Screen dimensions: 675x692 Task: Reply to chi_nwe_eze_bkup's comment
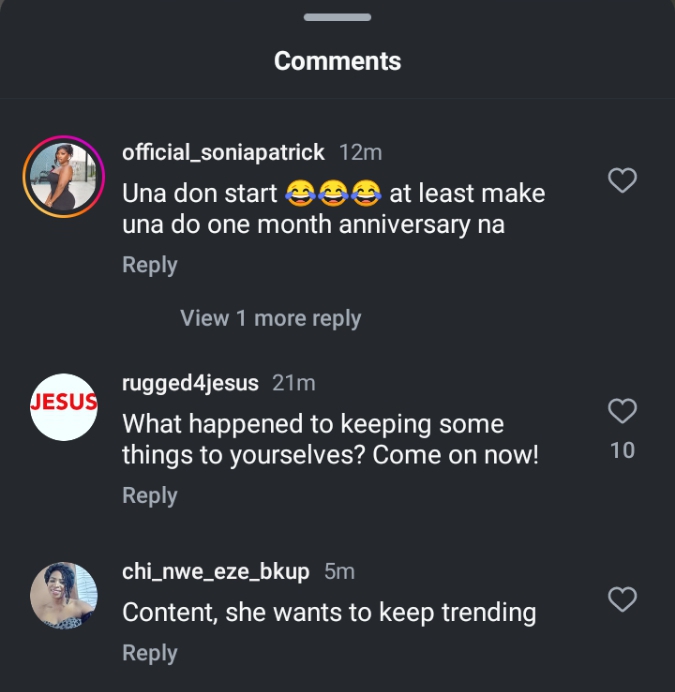(149, 653)
